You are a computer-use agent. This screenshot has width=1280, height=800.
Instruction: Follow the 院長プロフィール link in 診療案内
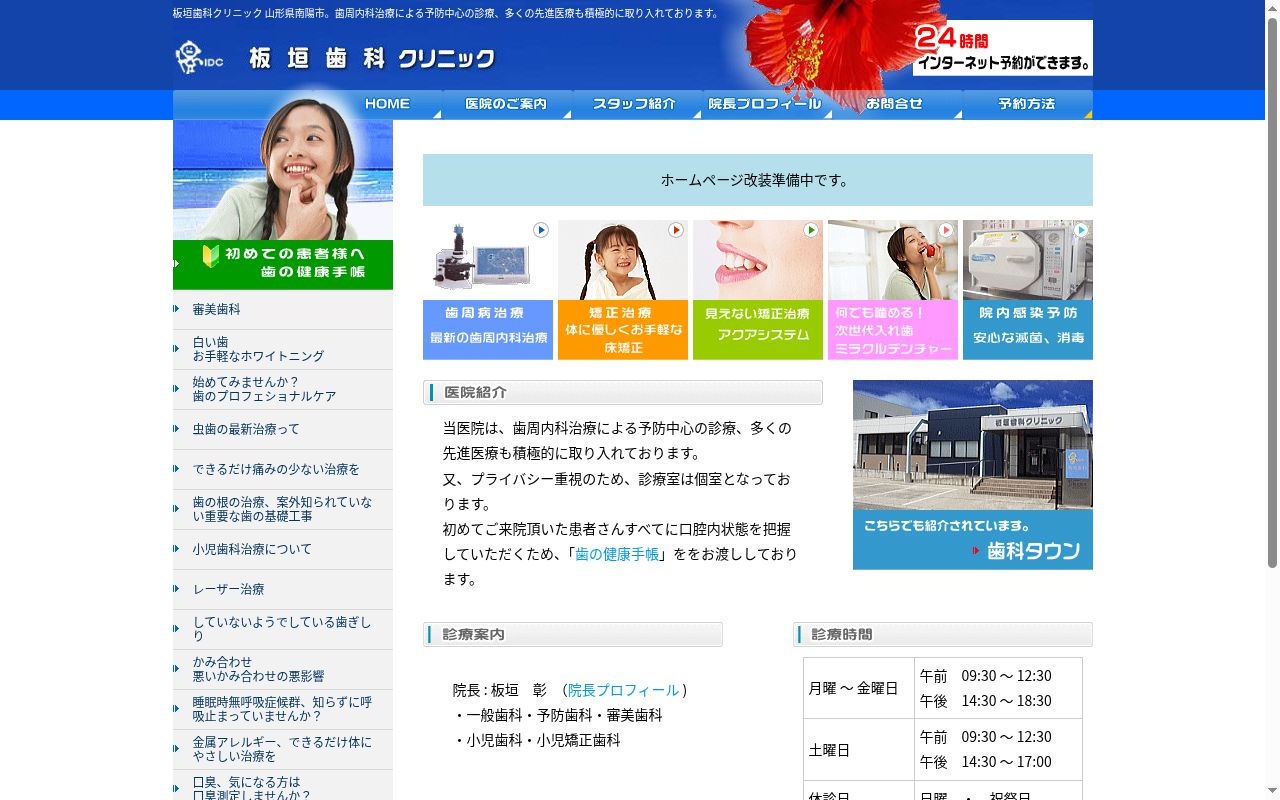point(623,690)
